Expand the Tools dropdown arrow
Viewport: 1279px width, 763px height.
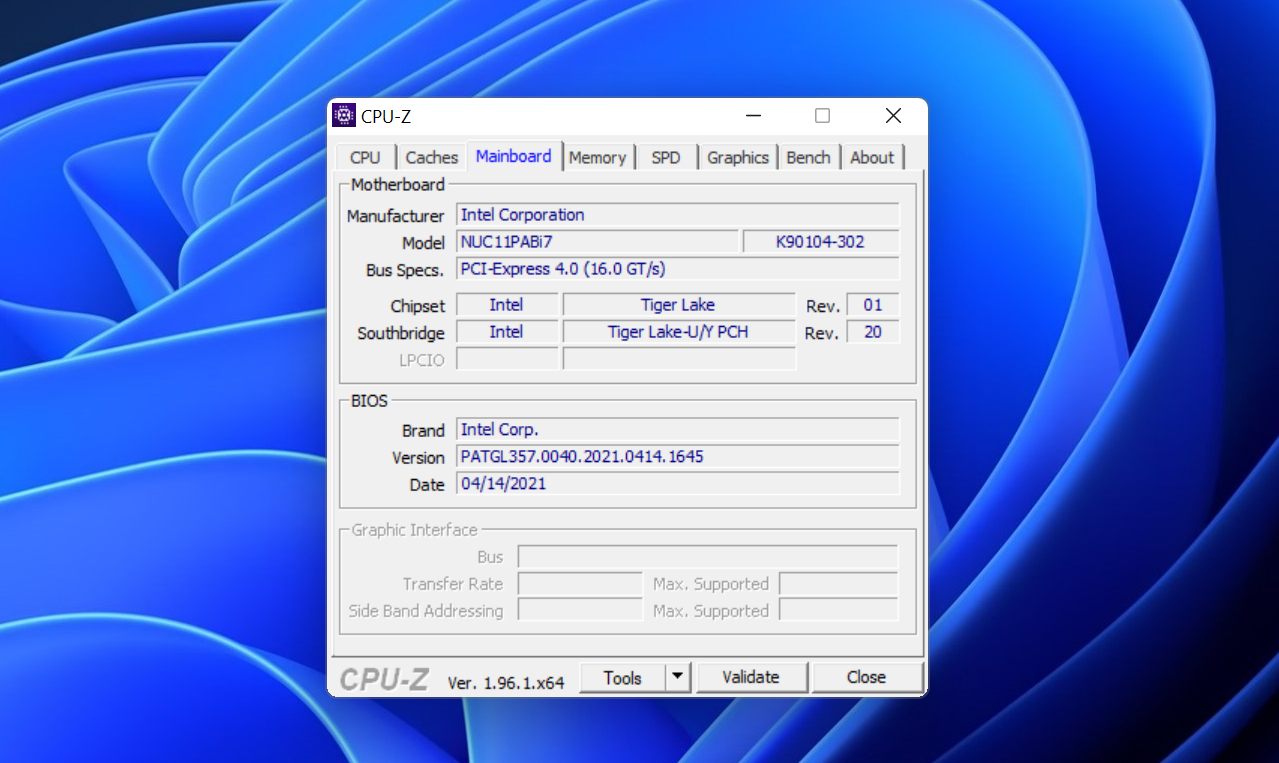point(678,677)
